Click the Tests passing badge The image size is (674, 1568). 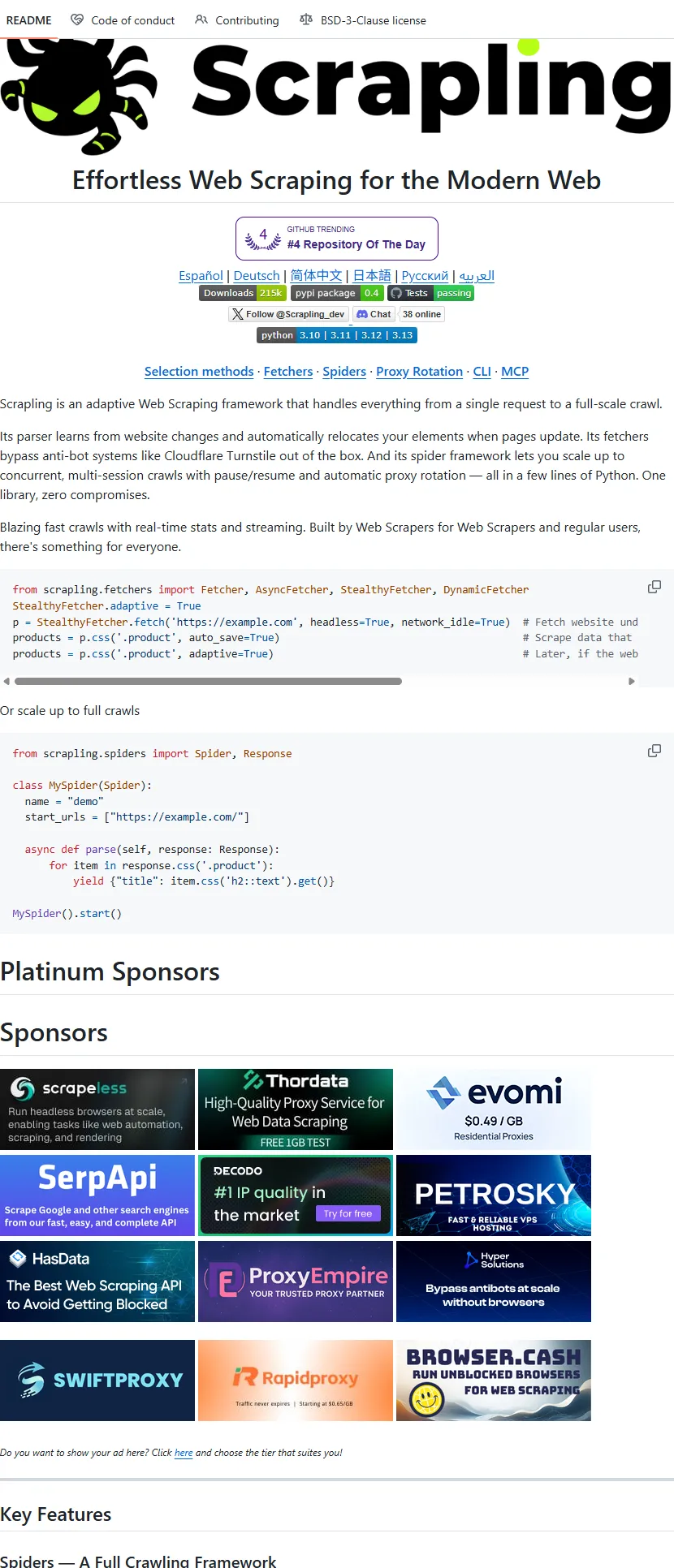click(430, 293)
